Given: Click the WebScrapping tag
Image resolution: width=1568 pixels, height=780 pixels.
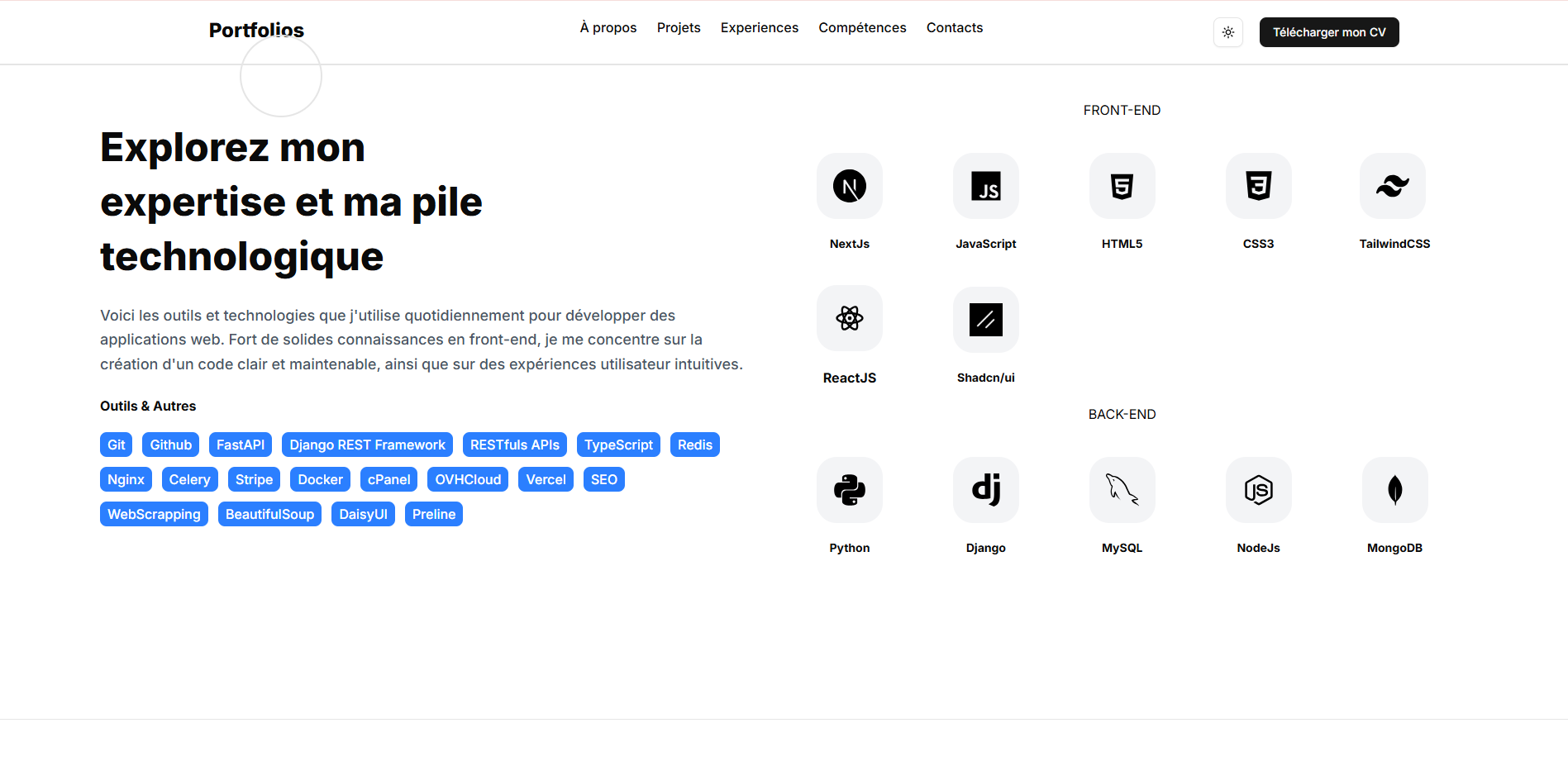Looking at the screenshot, I should [x=154, y=514].
